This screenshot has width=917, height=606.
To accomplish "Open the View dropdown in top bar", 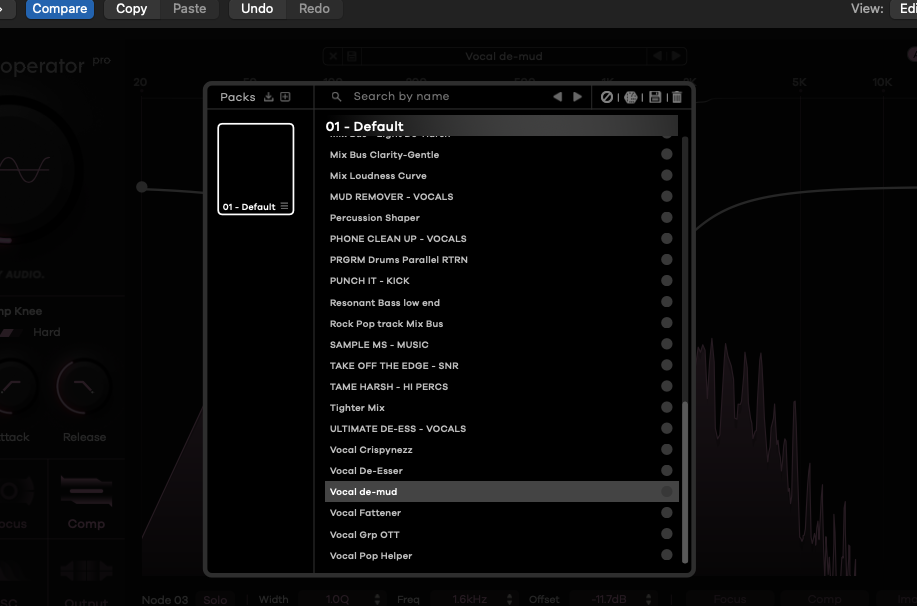I will [x=900, y=9].
